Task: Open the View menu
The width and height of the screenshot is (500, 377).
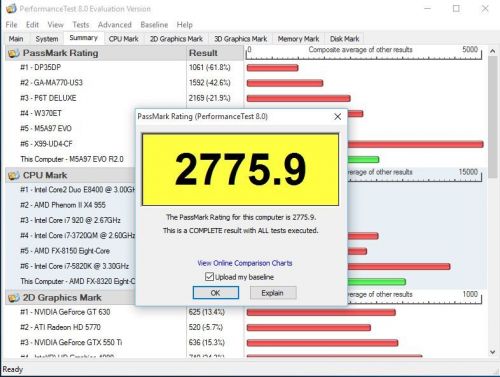Action: pos(55,25)
